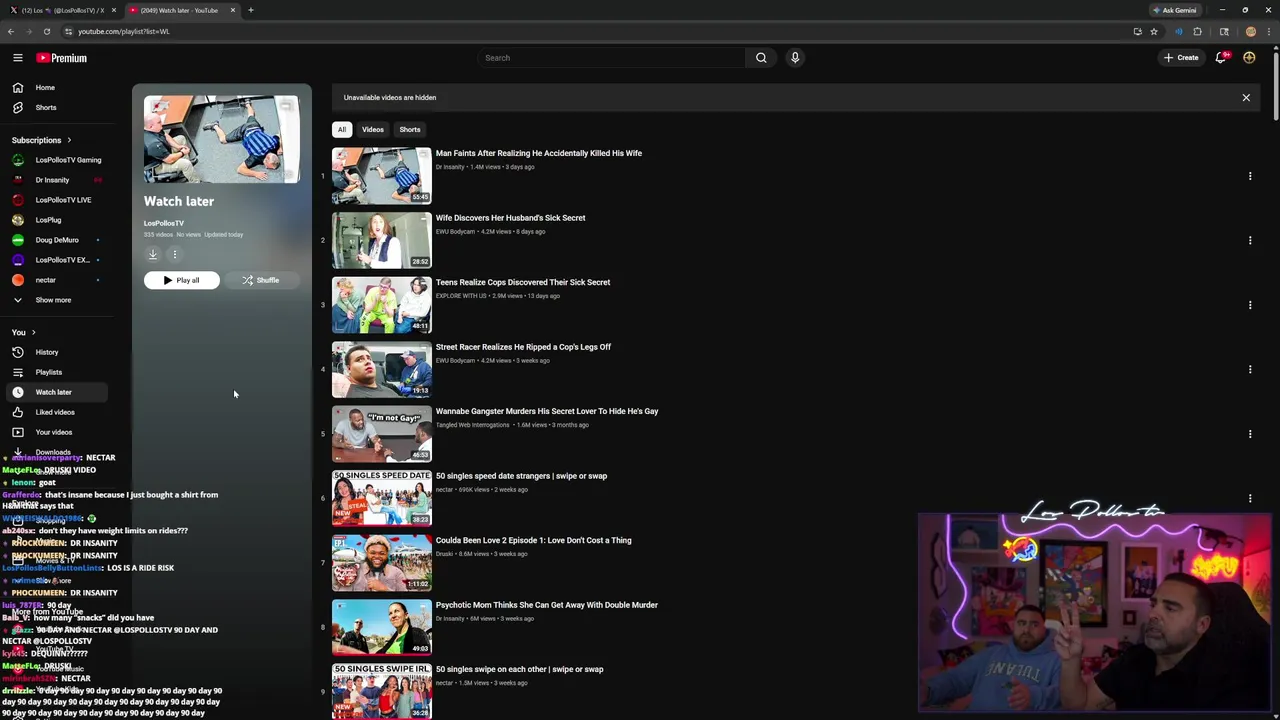Open playlist more options dots
Image resolution: width=1280 pixels, height=720 pixels.
tap(174, 254)
